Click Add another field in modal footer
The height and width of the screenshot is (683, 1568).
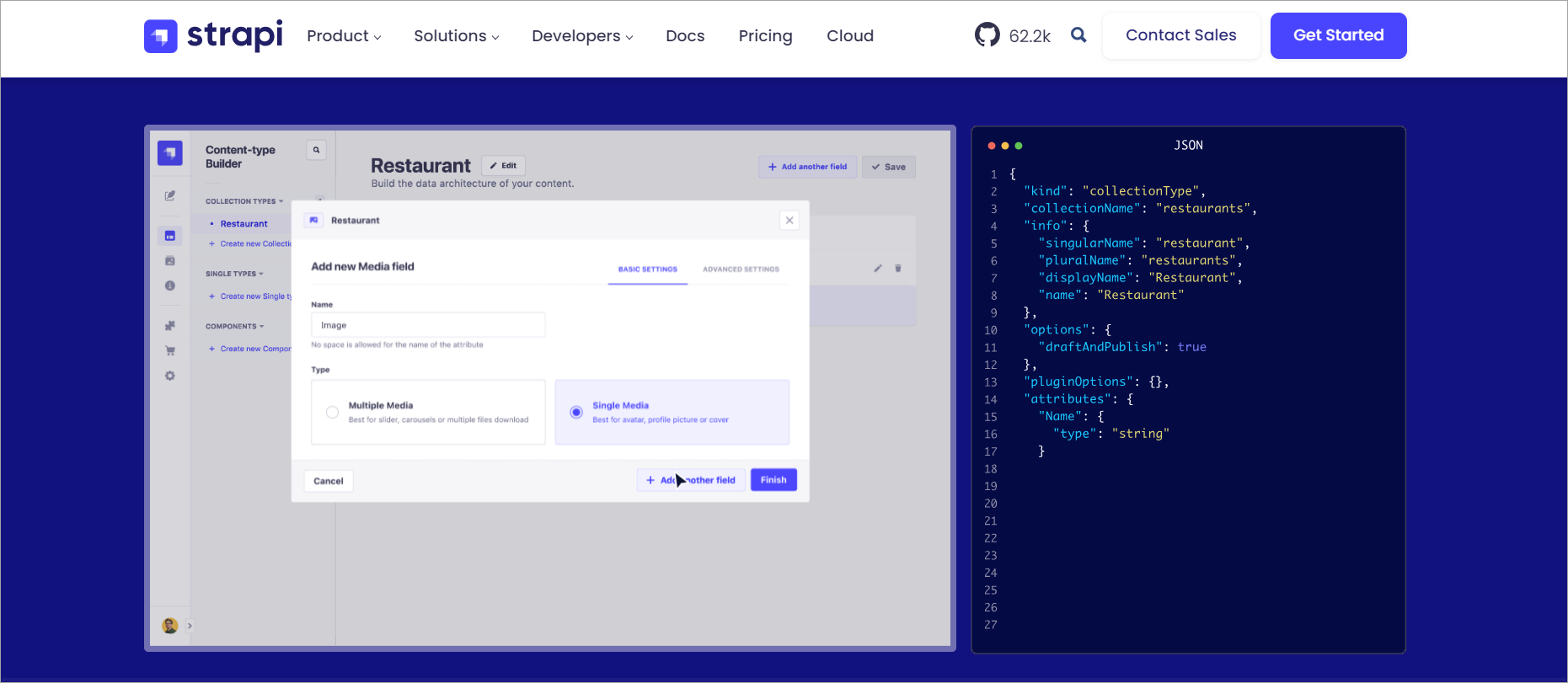coord(691,480)
